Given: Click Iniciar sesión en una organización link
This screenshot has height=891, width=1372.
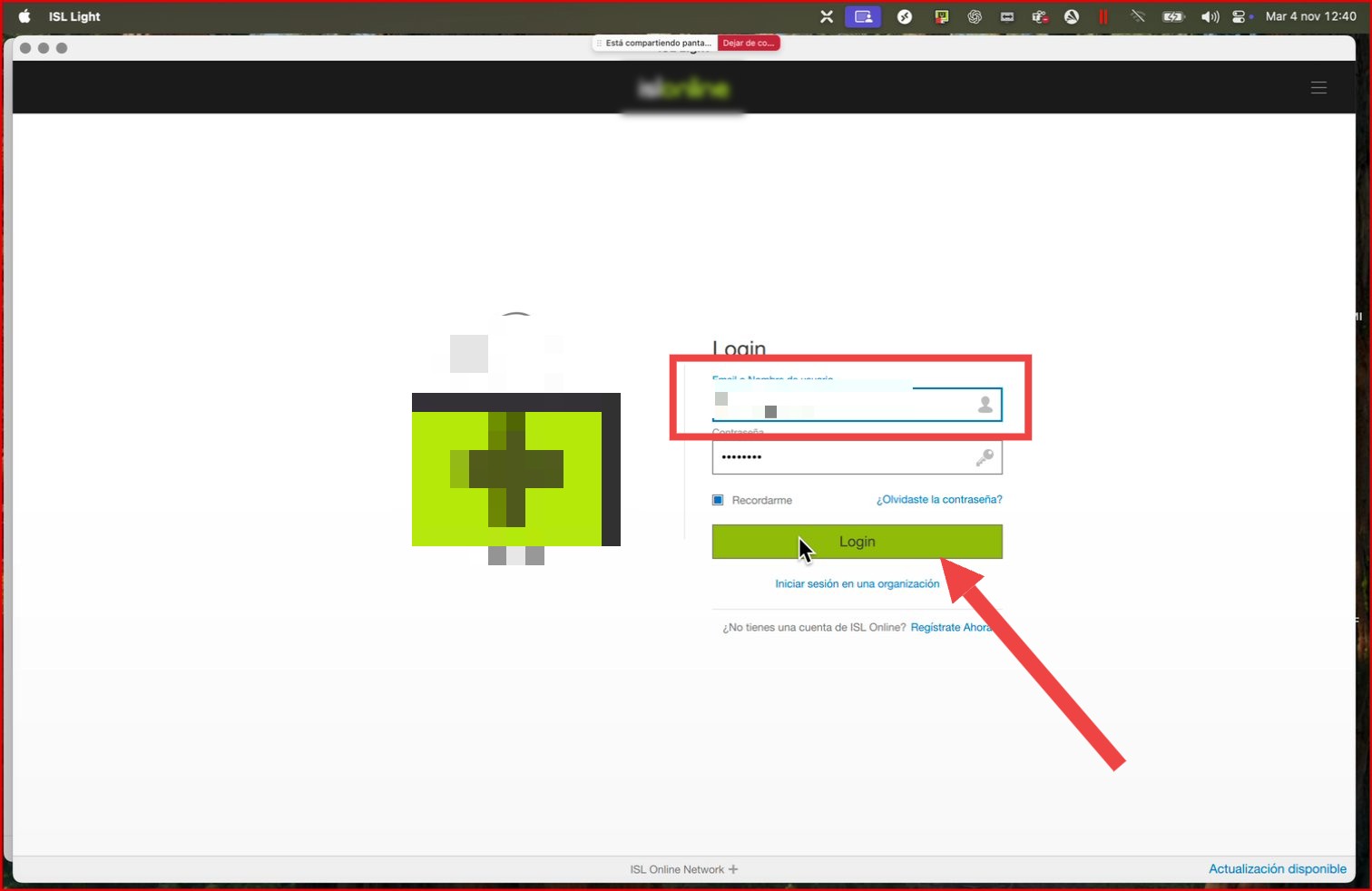Looking at the screenshot, I should tap(857, 583).
